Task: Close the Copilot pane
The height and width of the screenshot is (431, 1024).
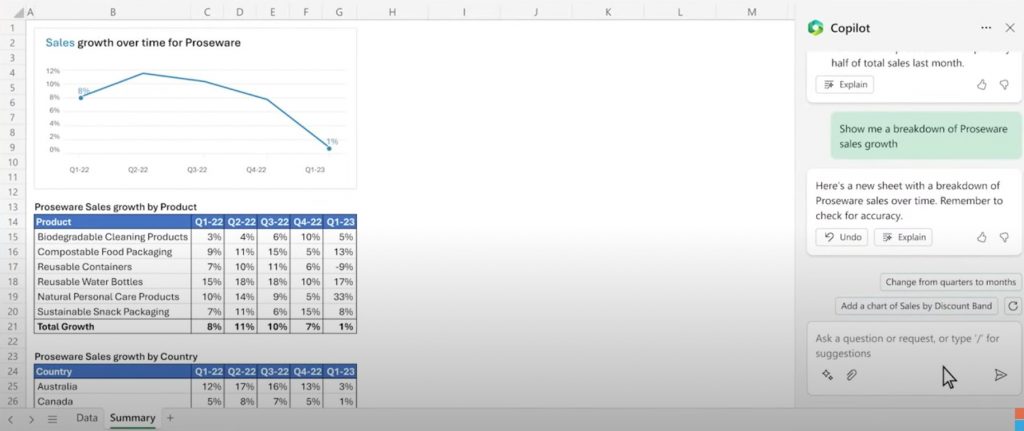Action: pos(1009,27)
